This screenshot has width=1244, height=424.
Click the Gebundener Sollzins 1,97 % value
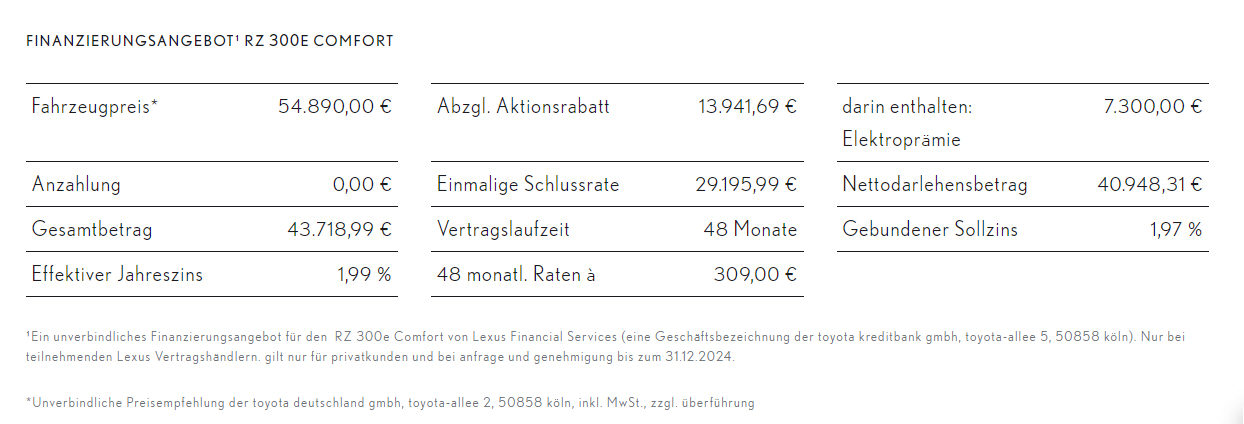pyautogui.click(x=1176, y=230)
